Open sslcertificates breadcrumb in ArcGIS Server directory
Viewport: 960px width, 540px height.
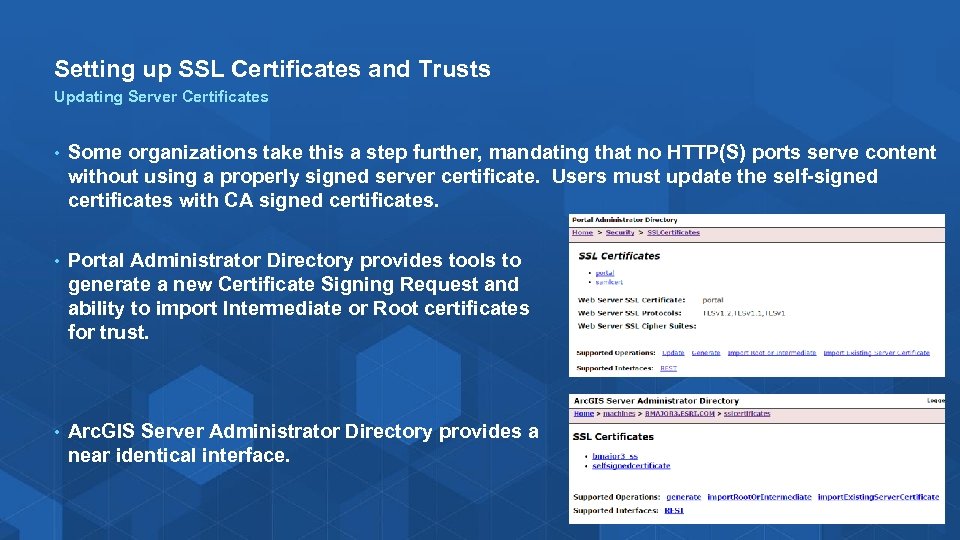(x=747, y=413)
